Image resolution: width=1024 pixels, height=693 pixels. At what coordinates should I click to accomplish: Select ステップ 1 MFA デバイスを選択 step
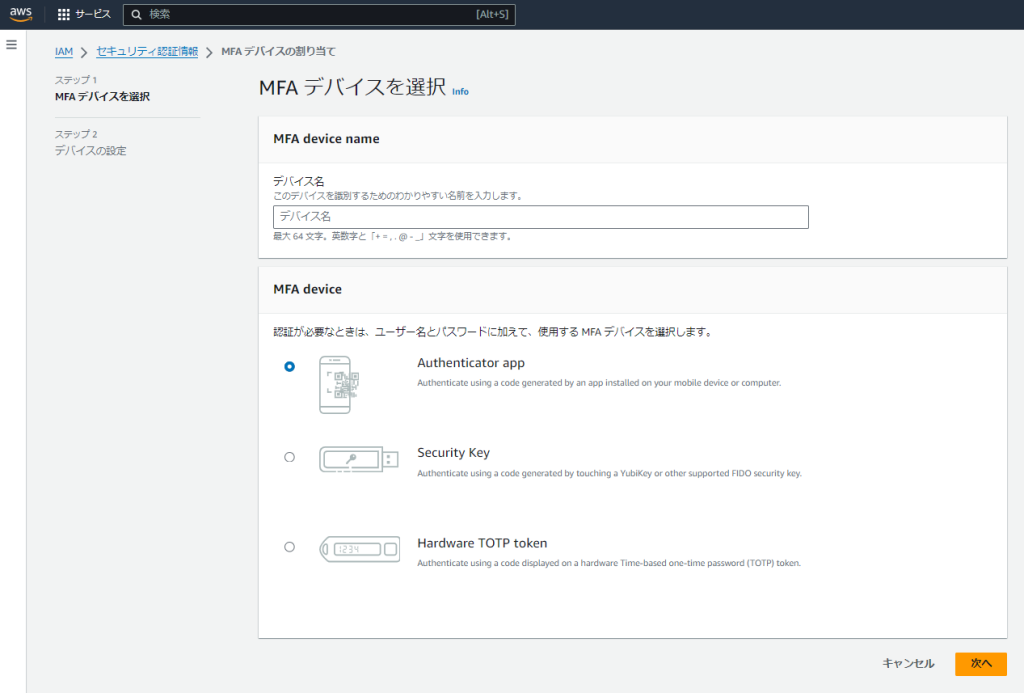pos(102,97)
